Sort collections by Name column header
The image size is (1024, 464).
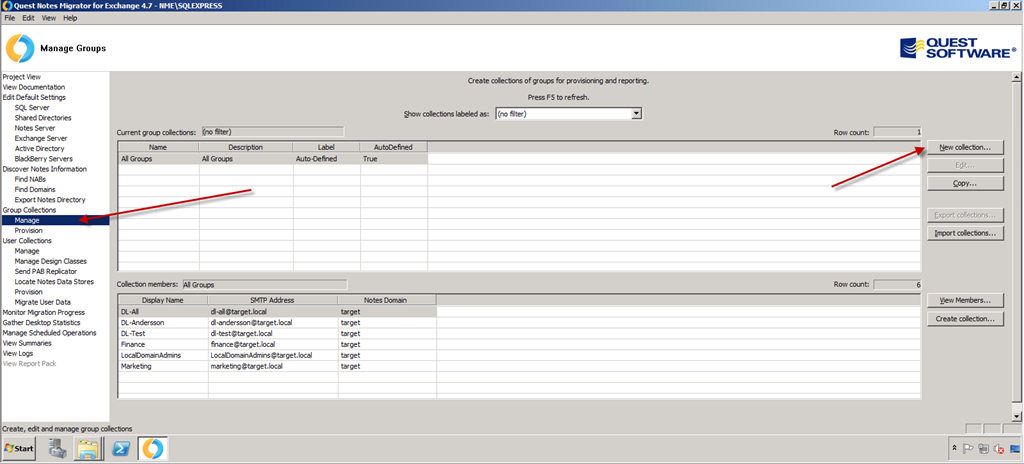[x=159, y=148]
